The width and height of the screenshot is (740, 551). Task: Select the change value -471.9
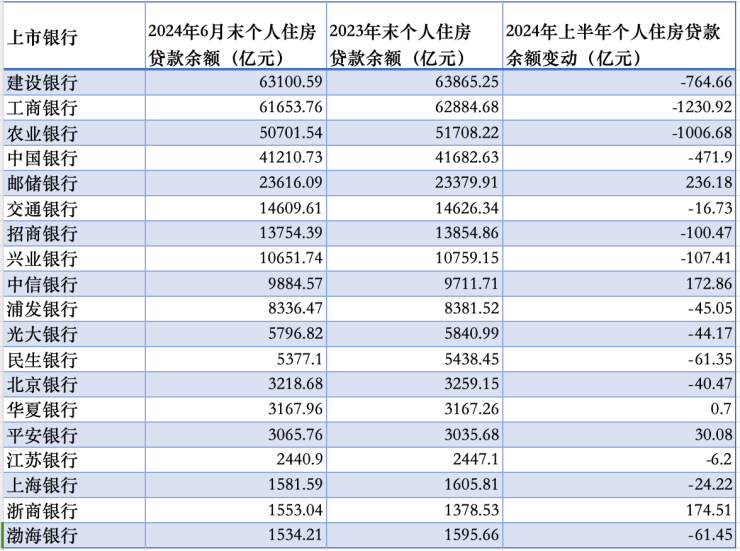click(x=711, y=157)
